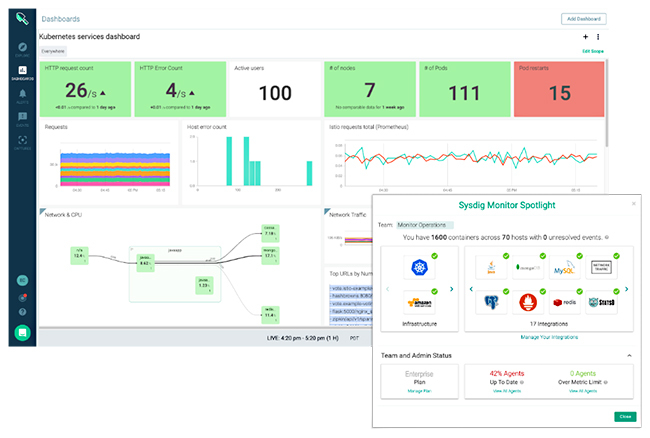Collapse the Team and Admin Status section
The image size is (650, 438).
tap(628, 354)
